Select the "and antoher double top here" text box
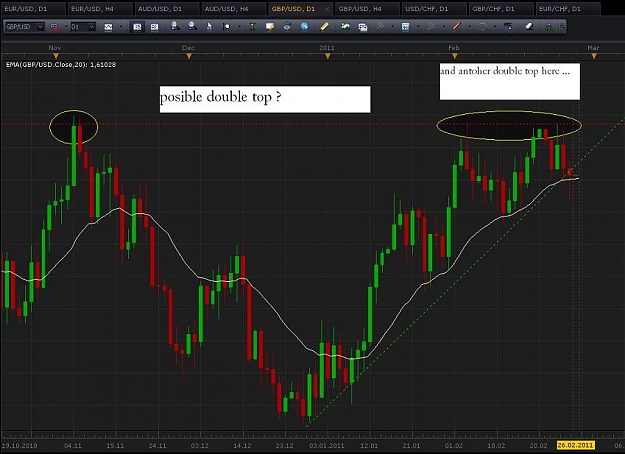The image size is (625, 454). point(510,81)
